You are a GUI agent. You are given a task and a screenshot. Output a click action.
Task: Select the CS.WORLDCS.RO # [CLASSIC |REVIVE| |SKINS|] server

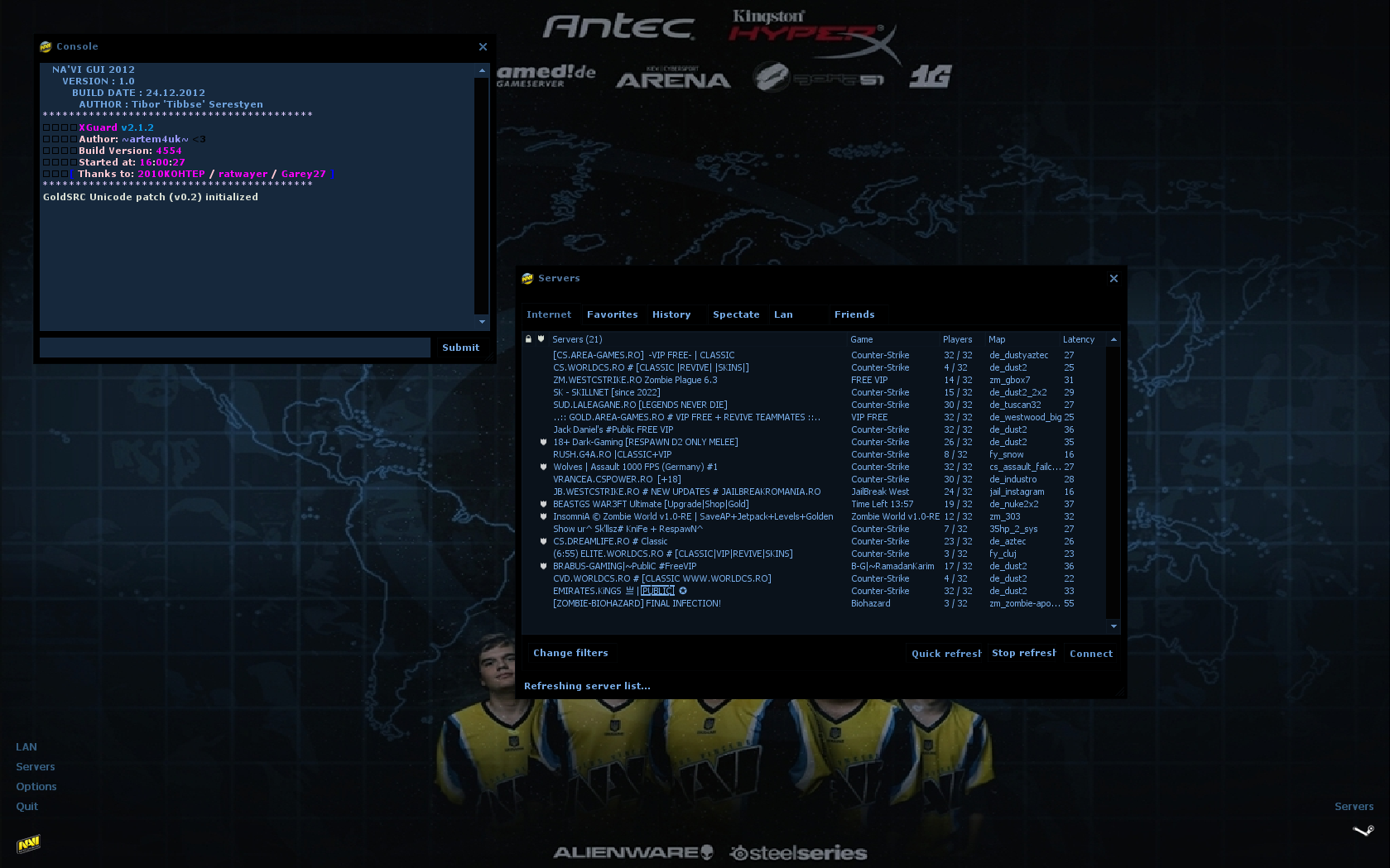point(815,367)
